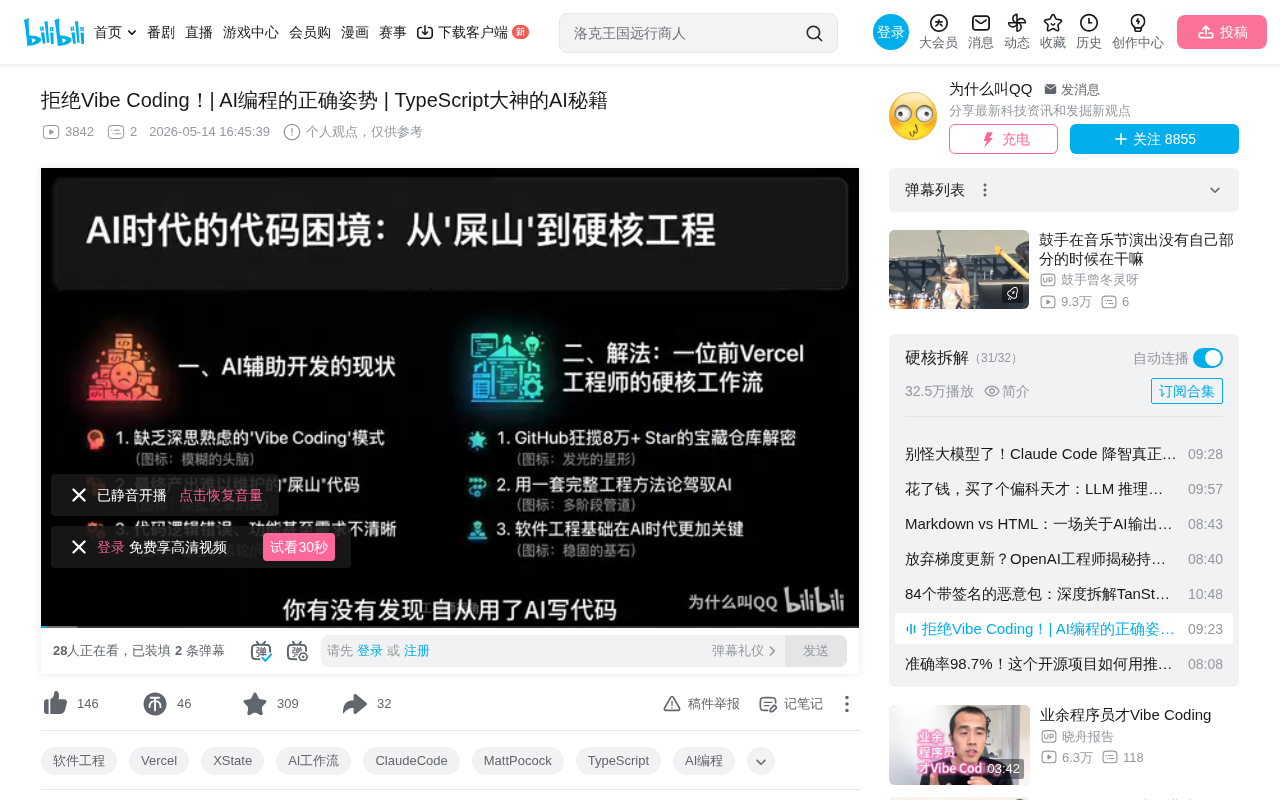Click the 登录 avatar button
Viewport: 1280px width, 800px height.
click(891, 32)
